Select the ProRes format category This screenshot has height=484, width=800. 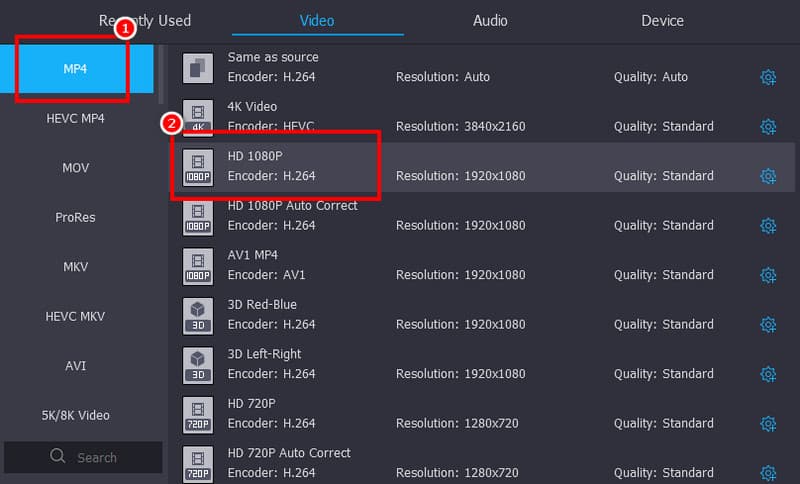(76, 217)
